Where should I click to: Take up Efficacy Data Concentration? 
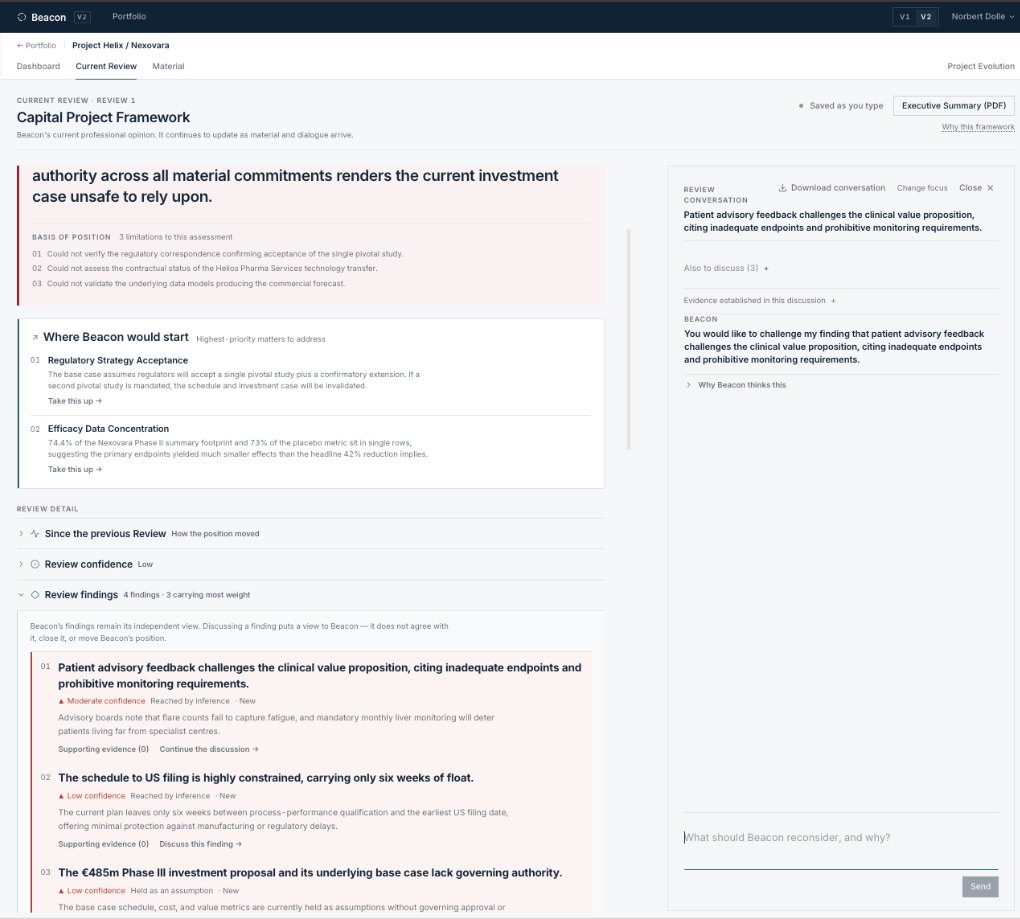point(75,470)
